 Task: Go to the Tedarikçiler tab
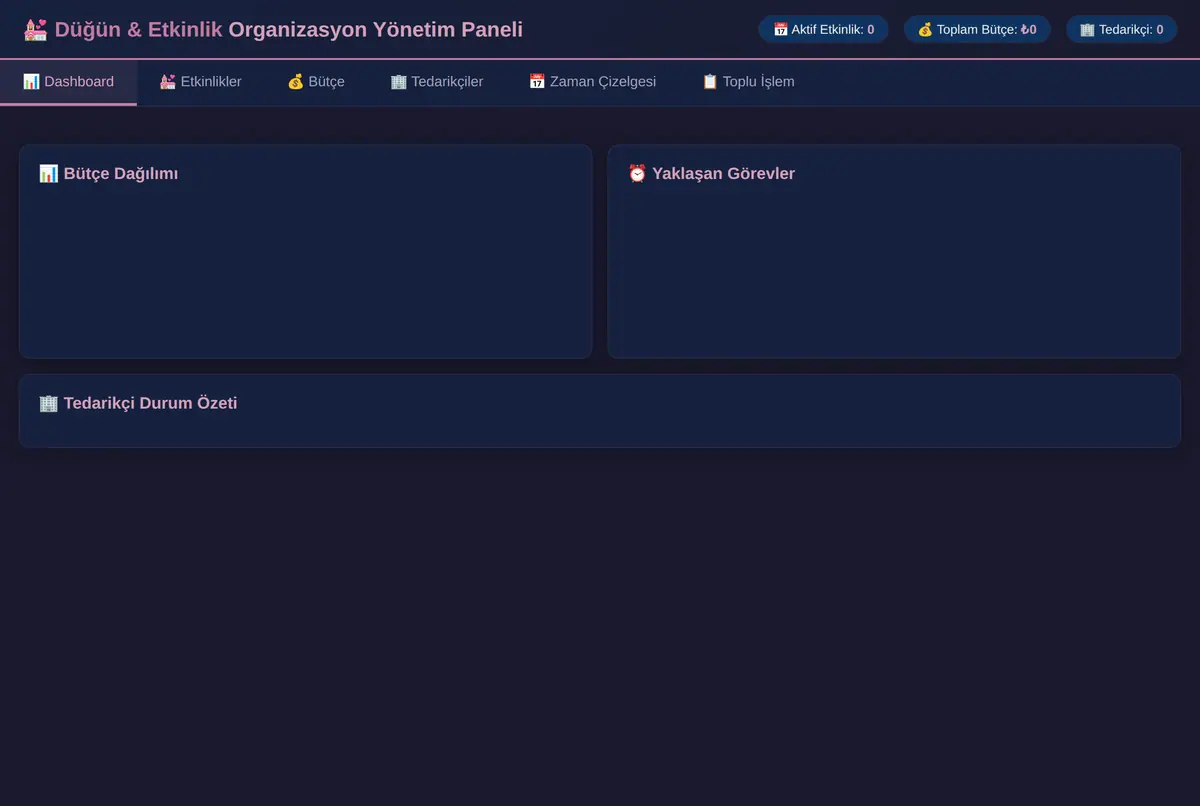437,82
